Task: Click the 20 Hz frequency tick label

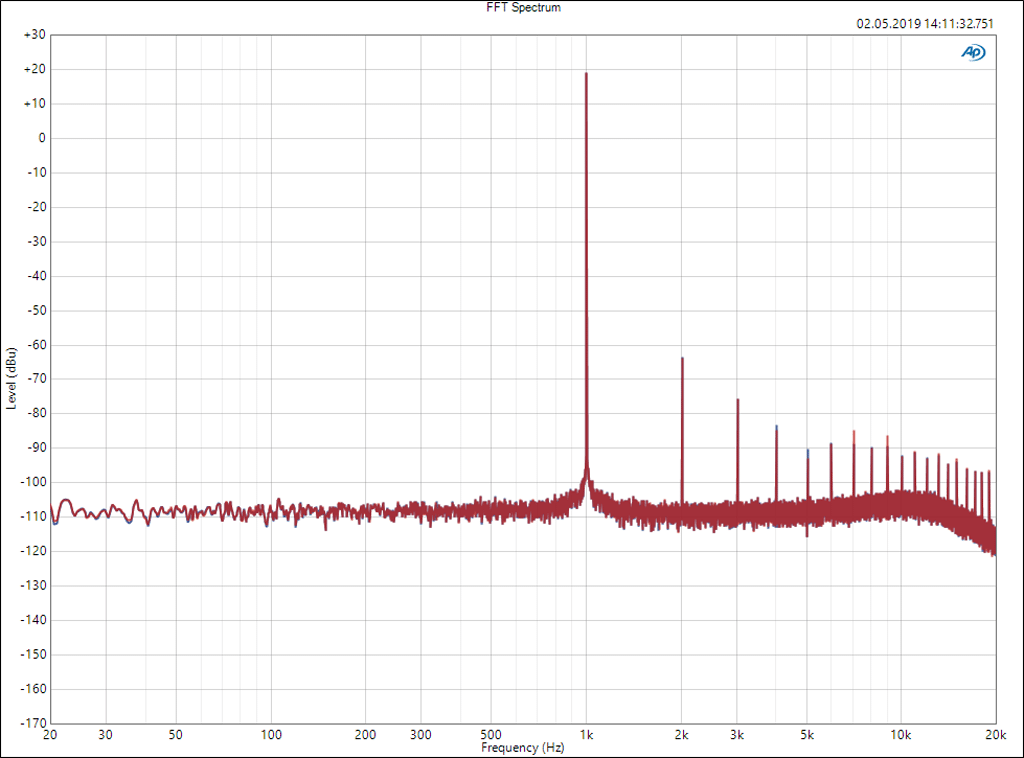Action: pyautogui.click(x=51, y=735)
